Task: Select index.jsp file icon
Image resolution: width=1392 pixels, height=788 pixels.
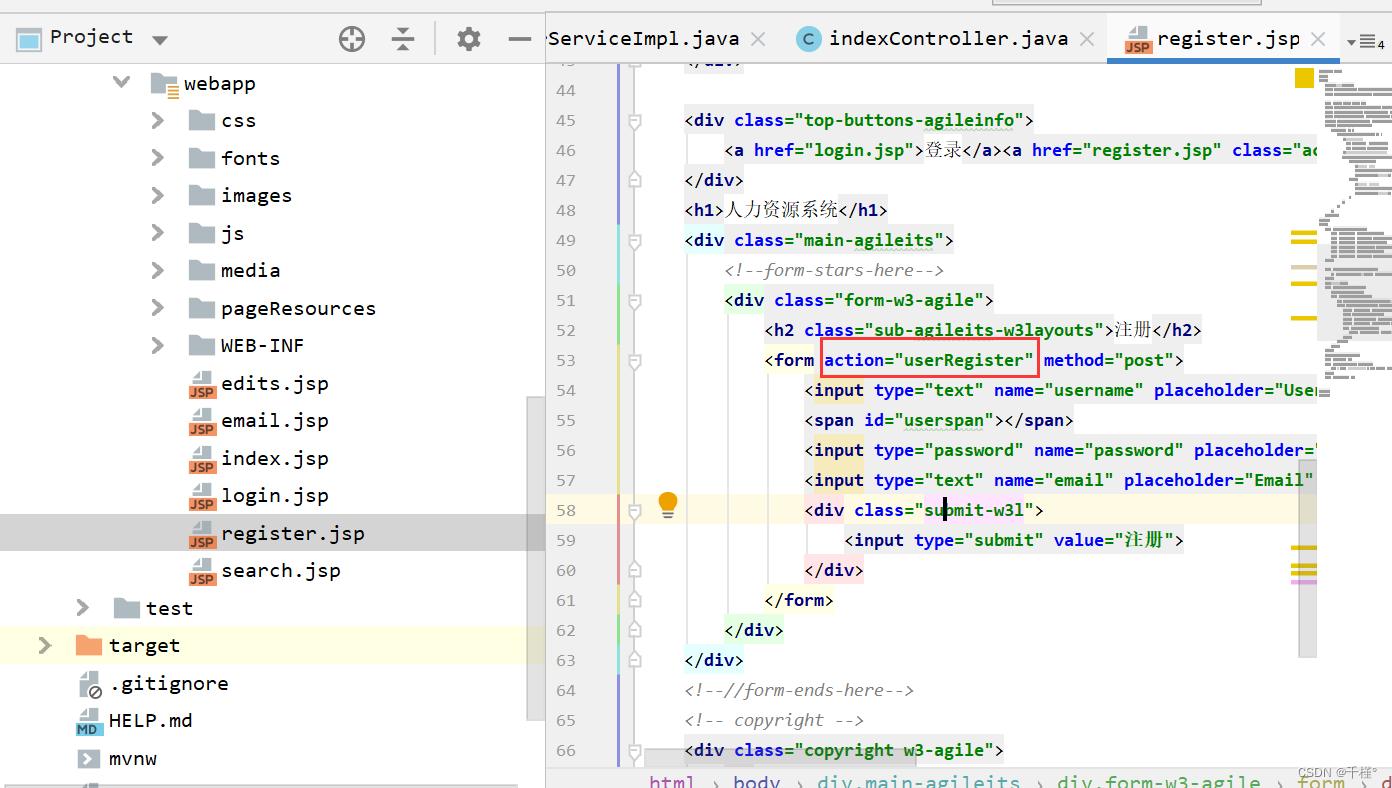Action: pos(203,459)
